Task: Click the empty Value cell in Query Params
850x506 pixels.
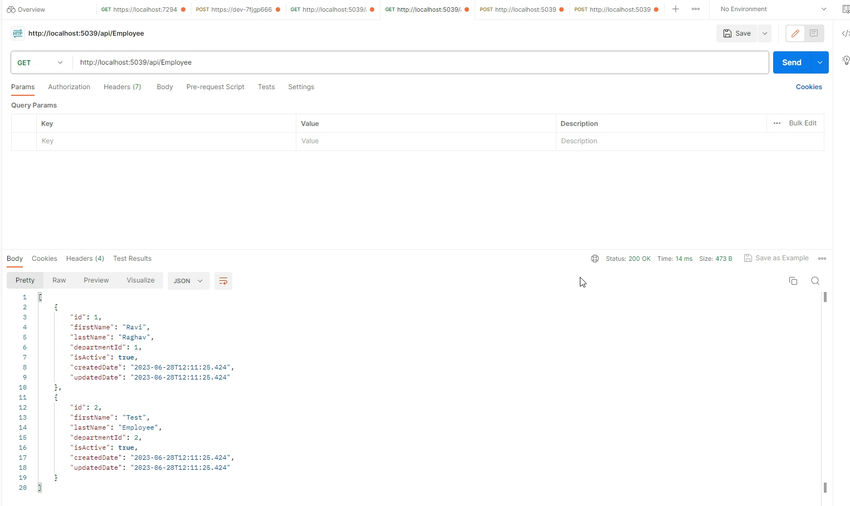Action: (426, 141)
